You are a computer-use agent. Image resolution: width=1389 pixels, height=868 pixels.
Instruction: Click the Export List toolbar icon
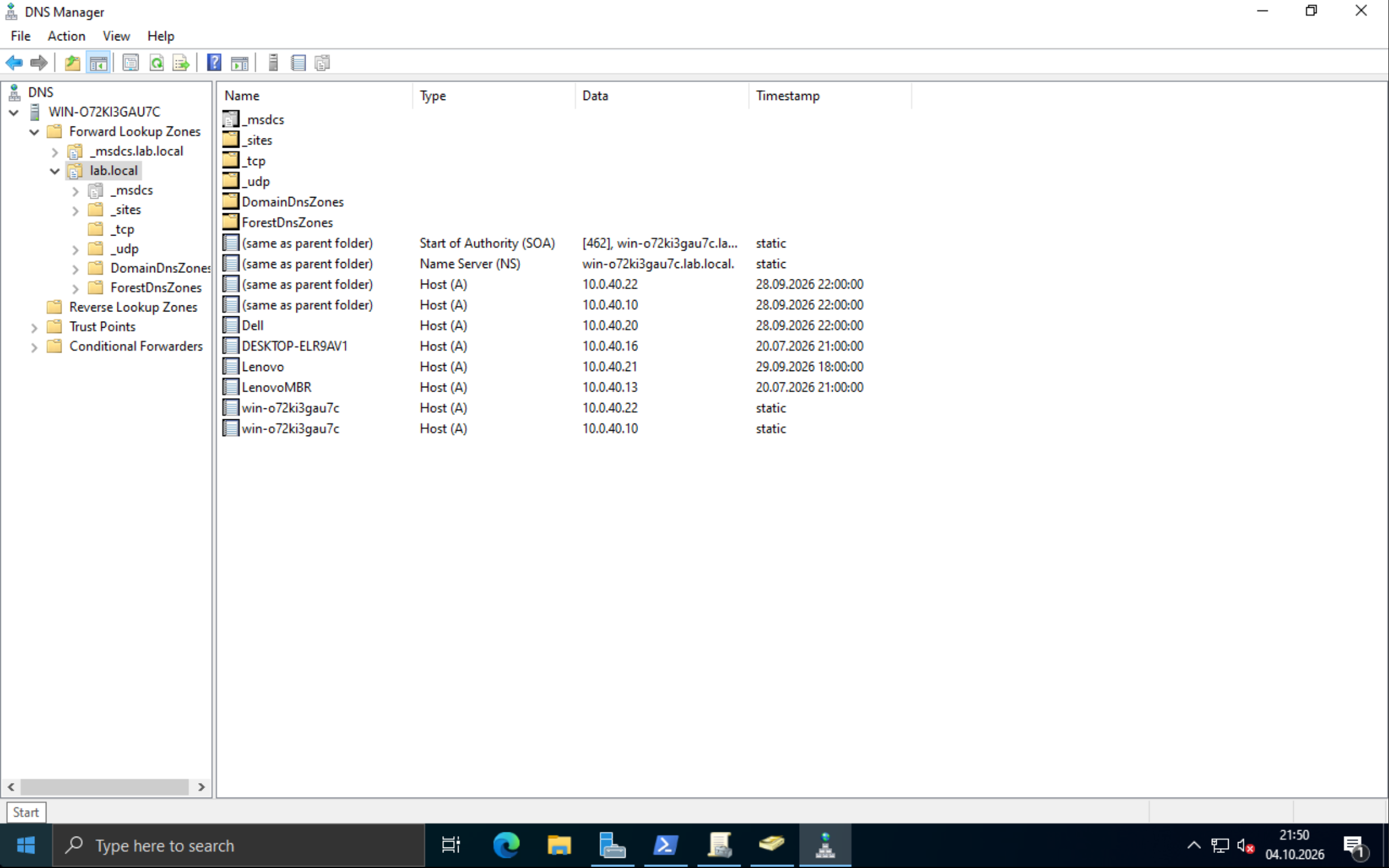[x=181, y=63]
